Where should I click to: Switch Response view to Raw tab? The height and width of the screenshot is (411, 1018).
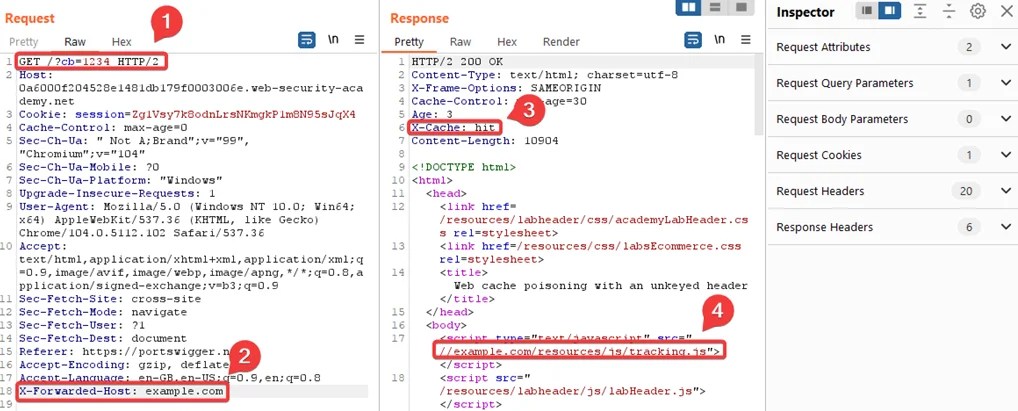pos(460,42)
